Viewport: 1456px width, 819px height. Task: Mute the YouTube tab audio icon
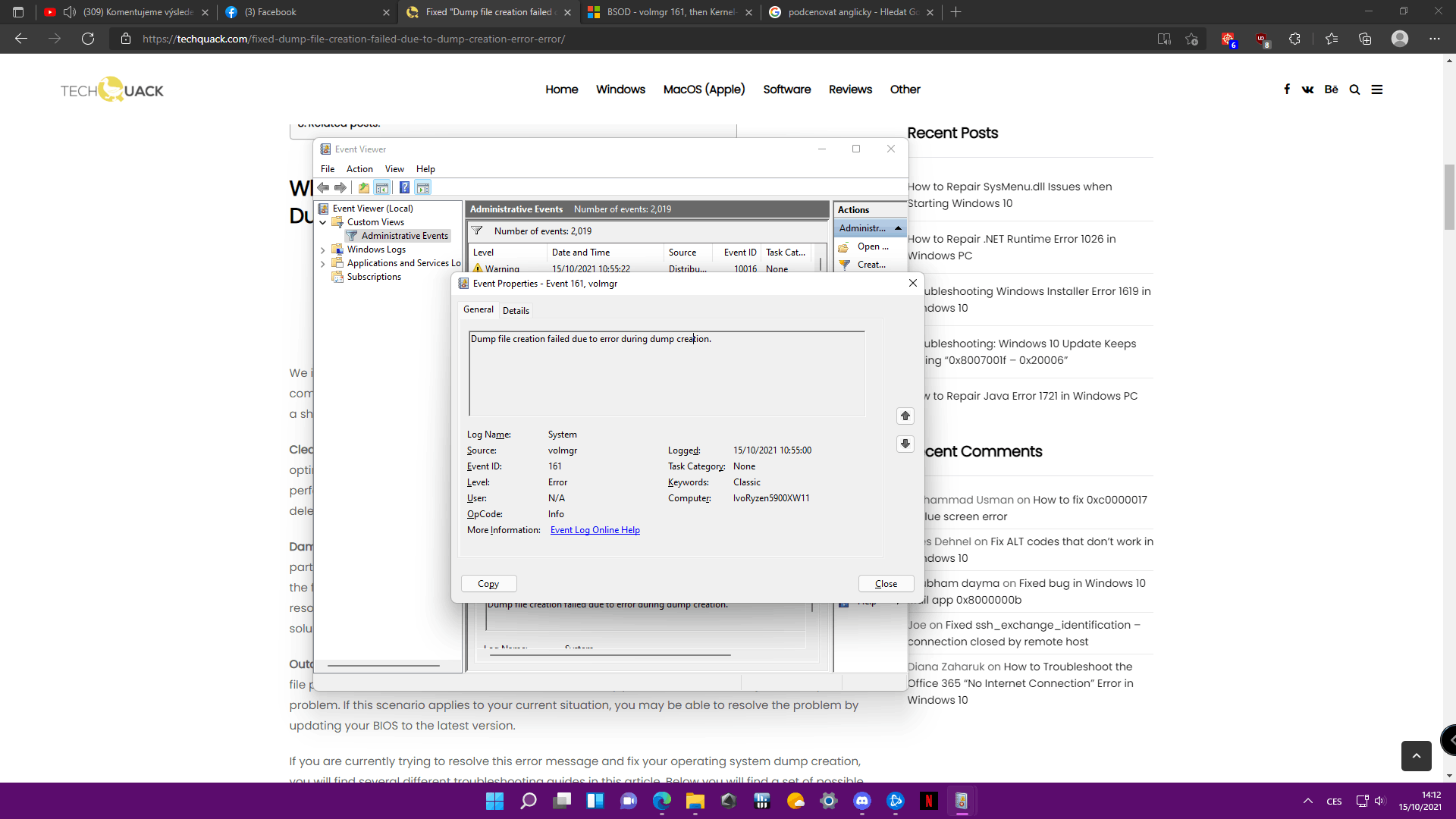point(70,12)
